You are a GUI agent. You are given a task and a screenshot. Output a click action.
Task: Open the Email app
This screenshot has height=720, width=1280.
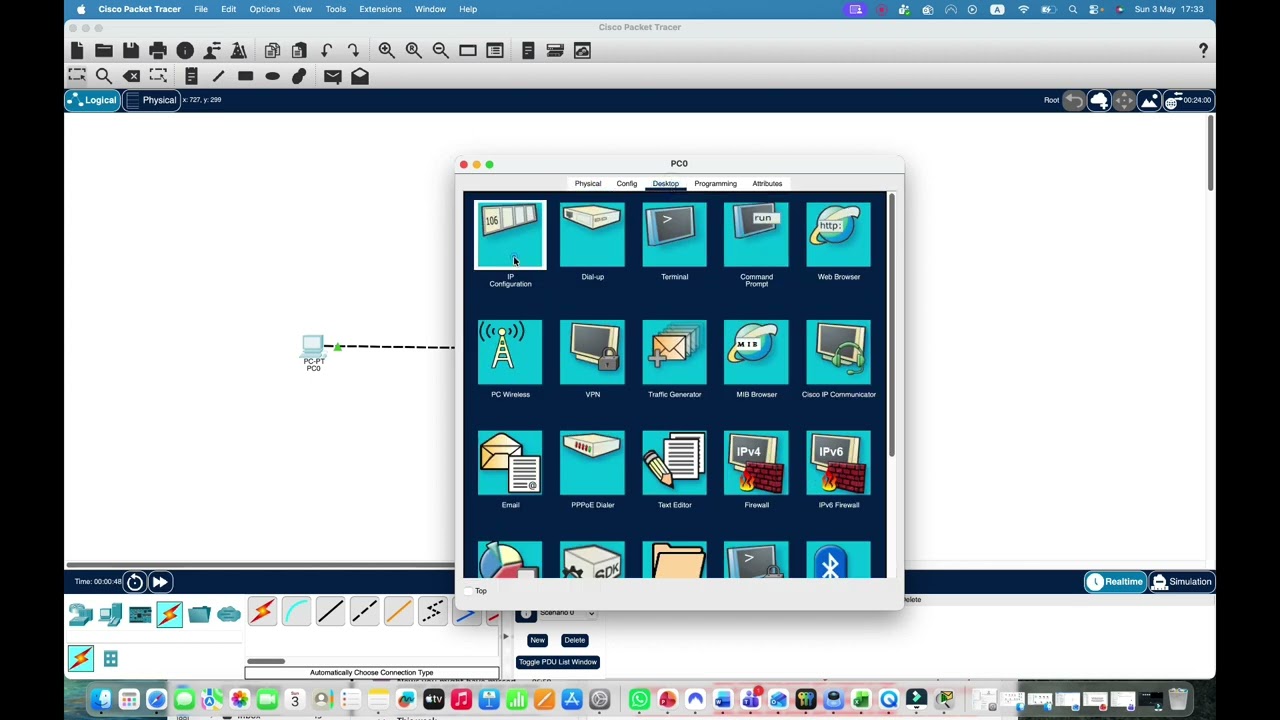510,463
